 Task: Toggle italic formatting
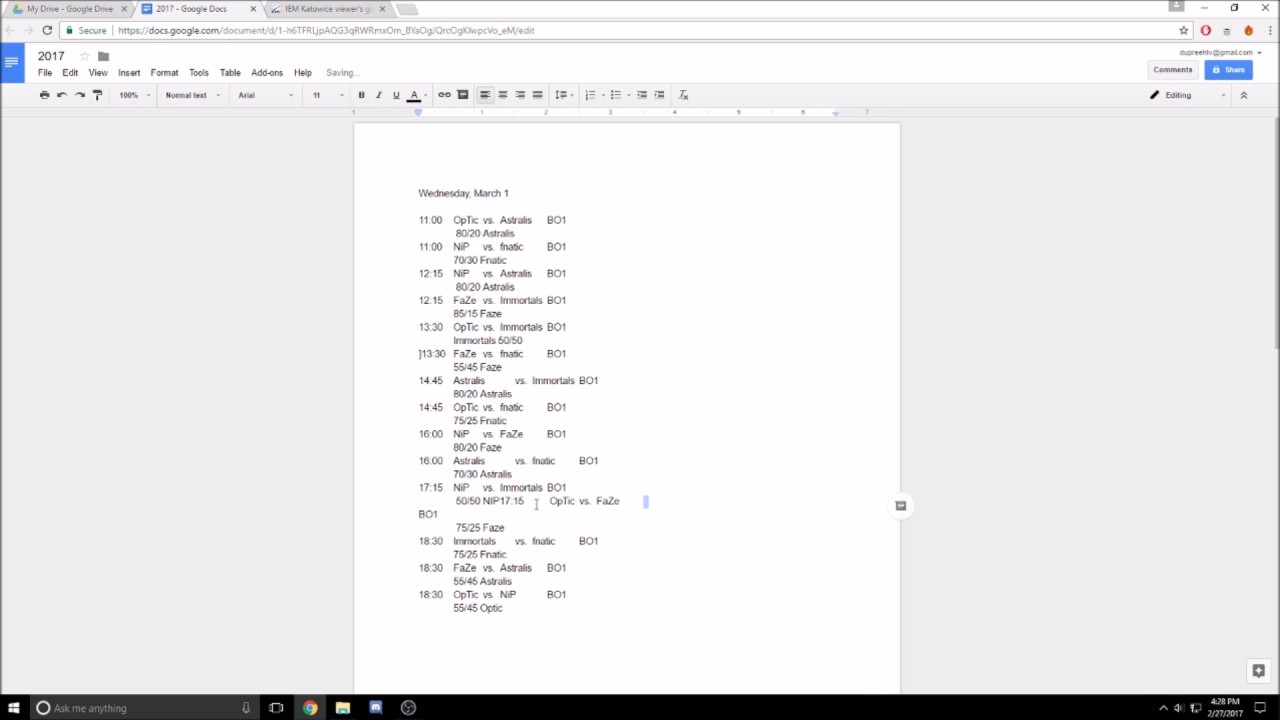click(378, 95)
